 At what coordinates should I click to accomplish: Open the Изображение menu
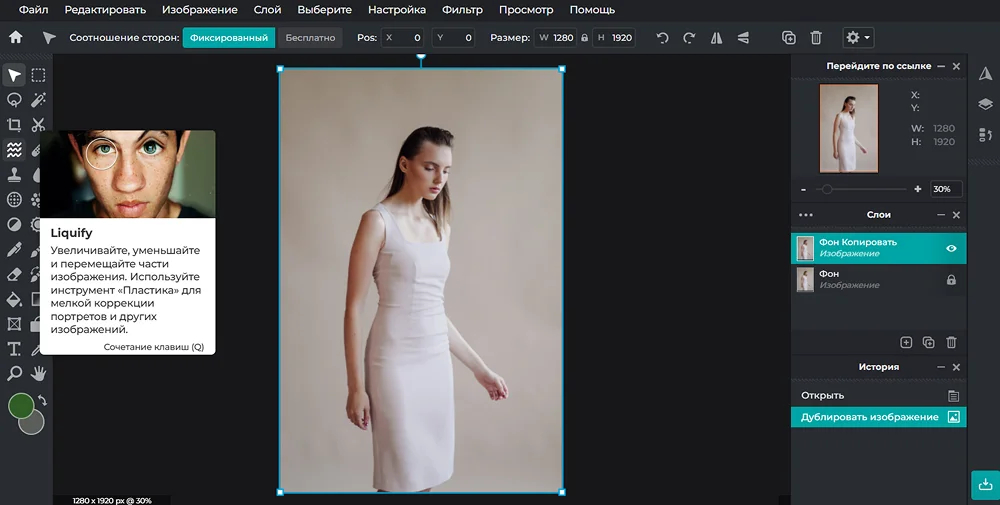200,10
